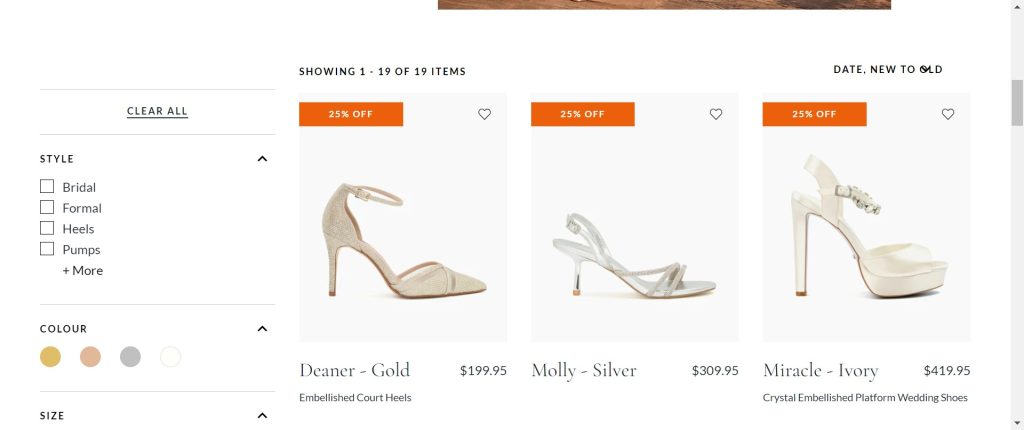
Task: Check the Bridal style filter
Action: pyautogui.click(x=47, y=187)
